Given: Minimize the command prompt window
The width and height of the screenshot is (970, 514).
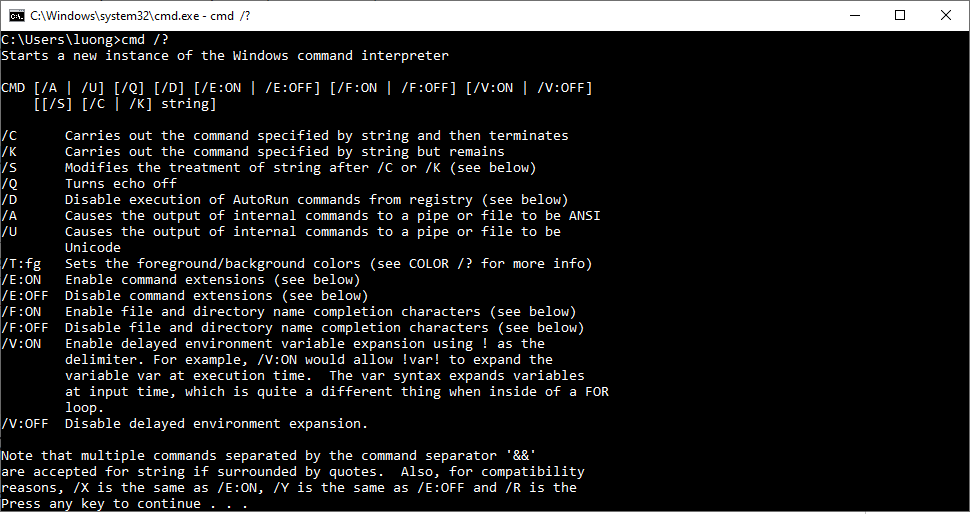Looking at the screenshot, I should pyautogui.click(x=855, y=15).
